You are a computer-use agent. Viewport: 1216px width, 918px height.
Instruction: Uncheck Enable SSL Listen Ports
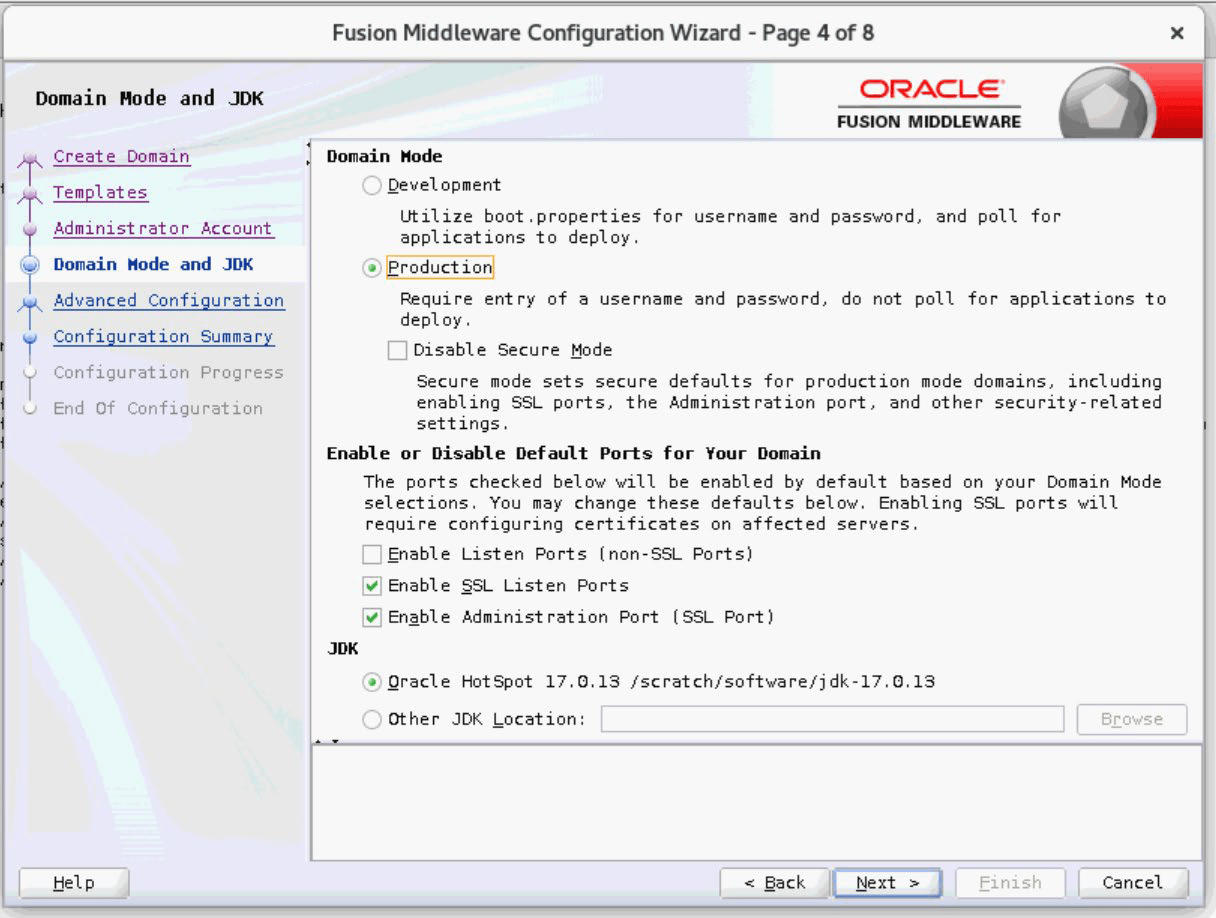372,586
